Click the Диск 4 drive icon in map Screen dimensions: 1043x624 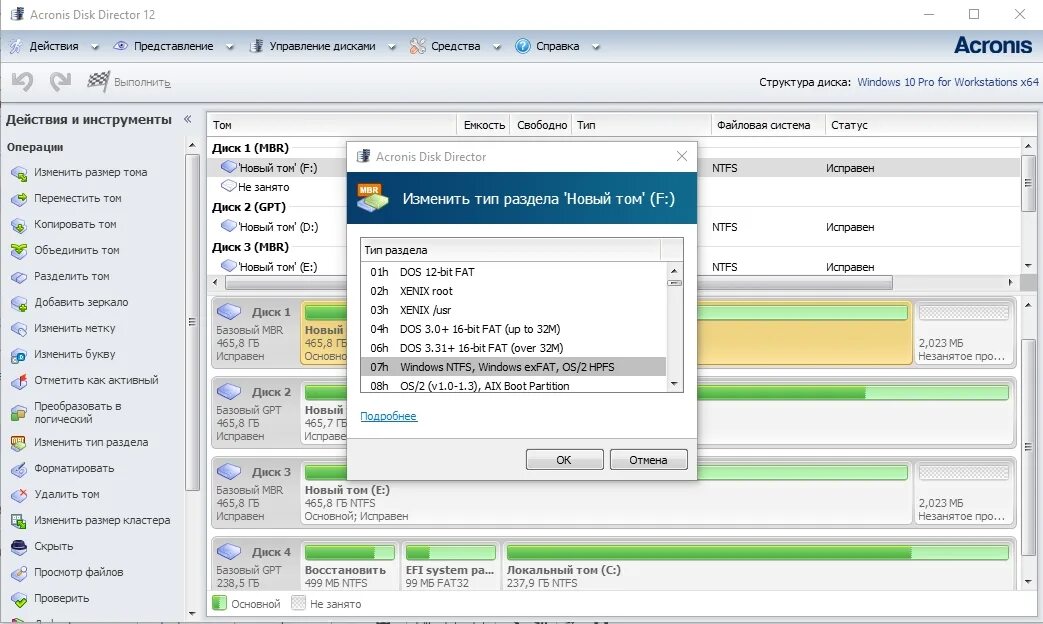229,551
